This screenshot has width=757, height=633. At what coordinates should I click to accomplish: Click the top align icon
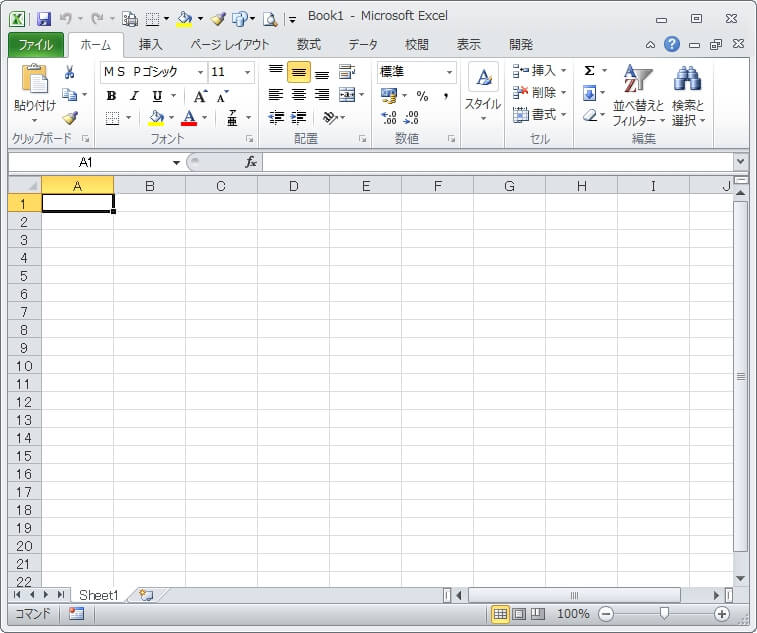pyautogui.click(x=276, y=72)
